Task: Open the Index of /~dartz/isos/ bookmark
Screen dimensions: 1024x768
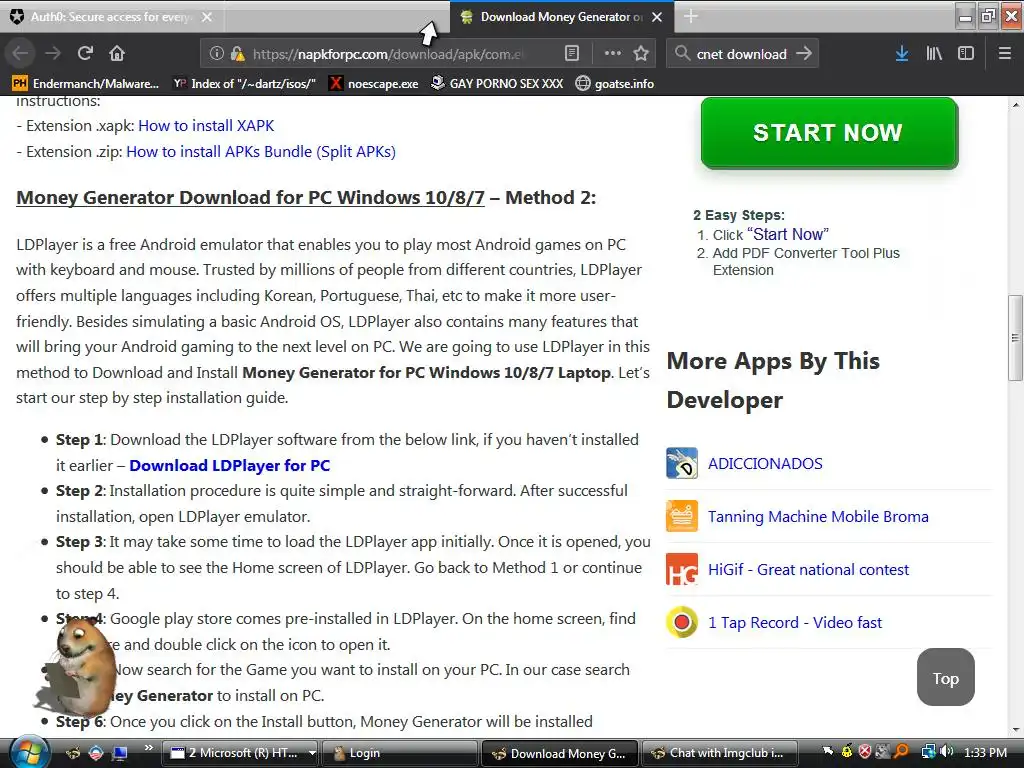Action: (x=245, y=84)
